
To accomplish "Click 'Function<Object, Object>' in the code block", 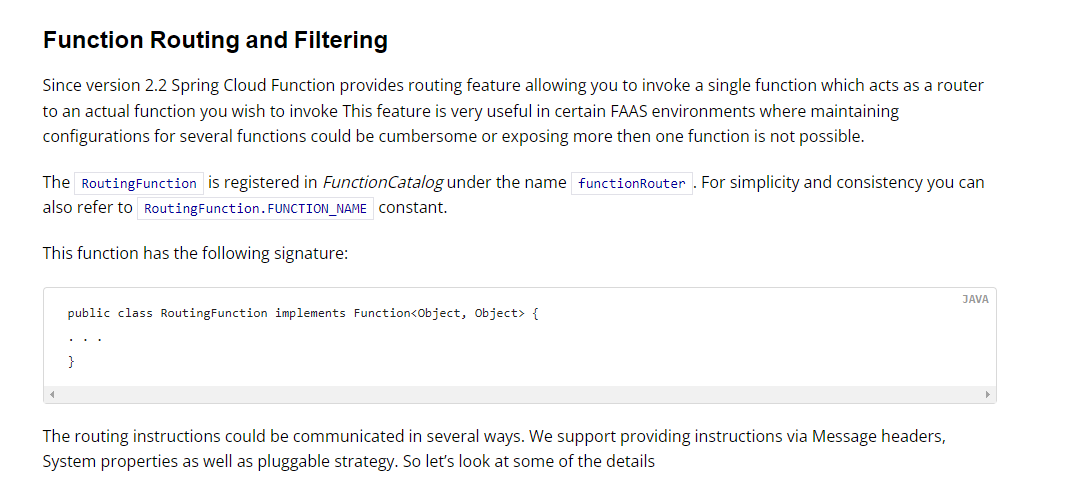I will click(x=438, y=313).
